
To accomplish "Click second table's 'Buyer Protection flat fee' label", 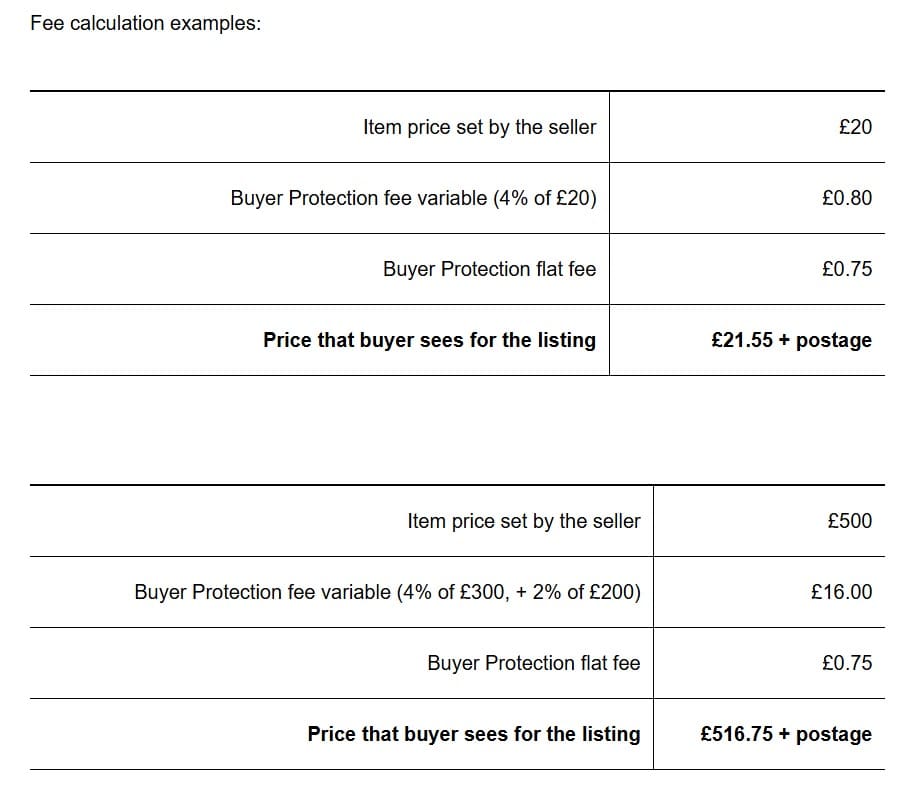I will 533,663.
